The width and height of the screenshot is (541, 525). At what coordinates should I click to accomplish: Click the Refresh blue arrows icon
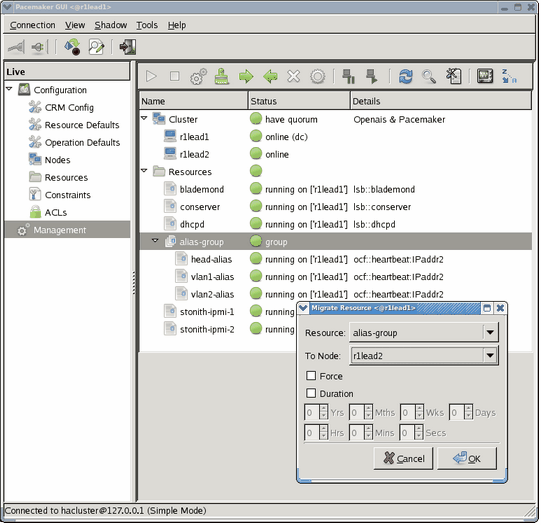pos(405,76)
